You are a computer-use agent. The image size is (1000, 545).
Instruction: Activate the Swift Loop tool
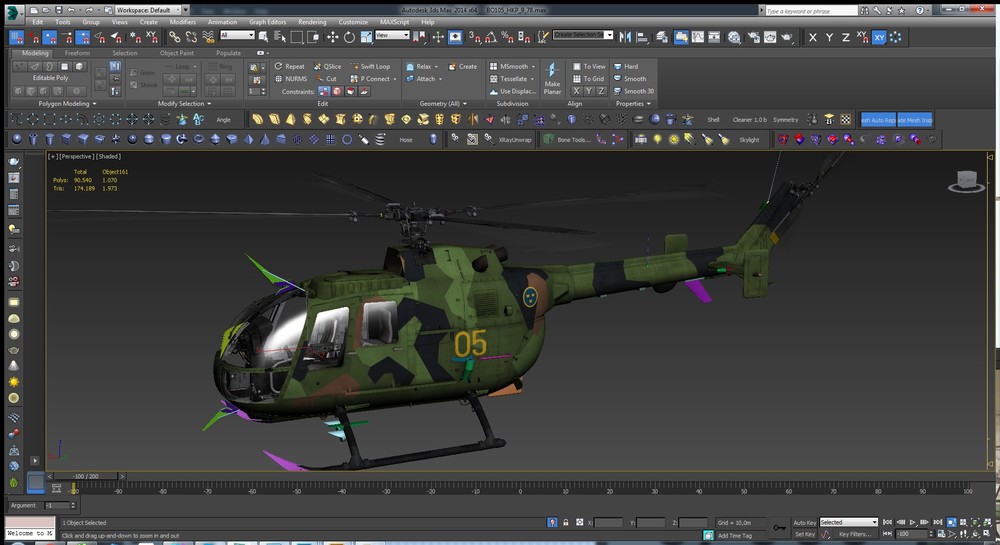(x=370, y=66)
